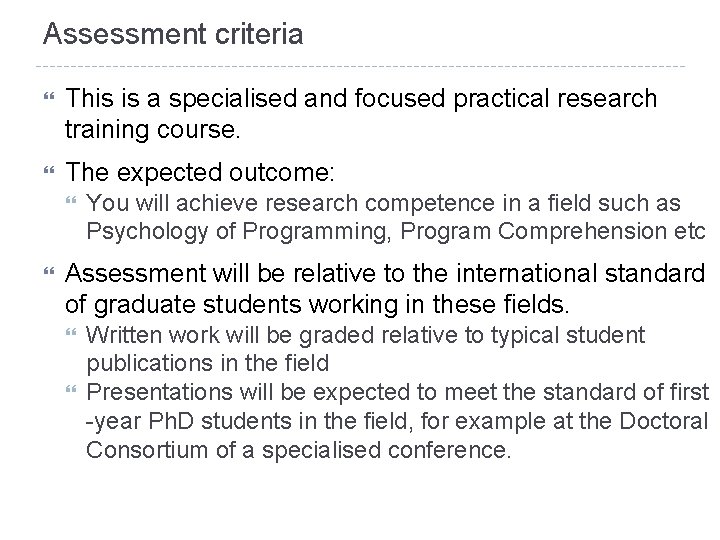The height and width of the screenshot is (540, 720).
Task: Click the sub-bullet before "Written work will be graded"
Action: pos(70,334)
